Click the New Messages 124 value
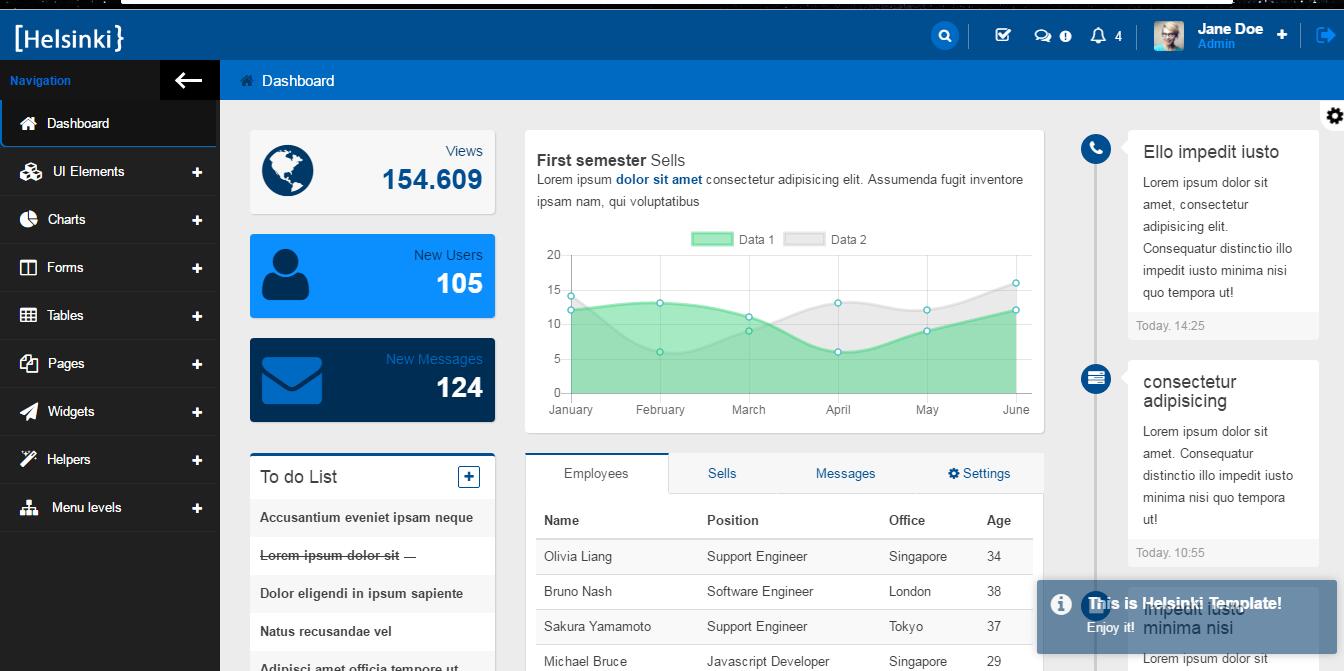The image size is (1344, 671). click(x=459, y=388)
